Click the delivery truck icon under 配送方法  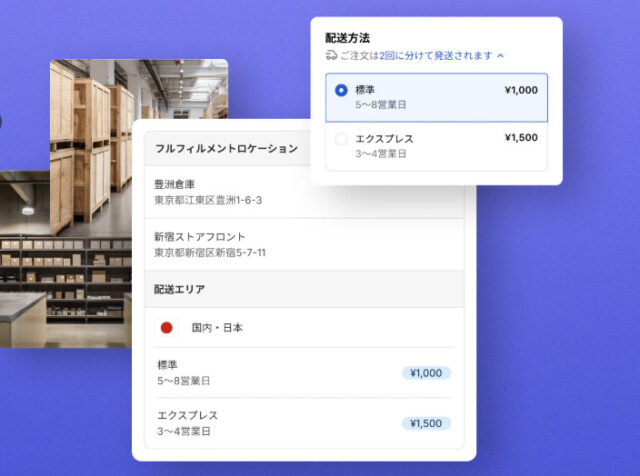(332, 56)
